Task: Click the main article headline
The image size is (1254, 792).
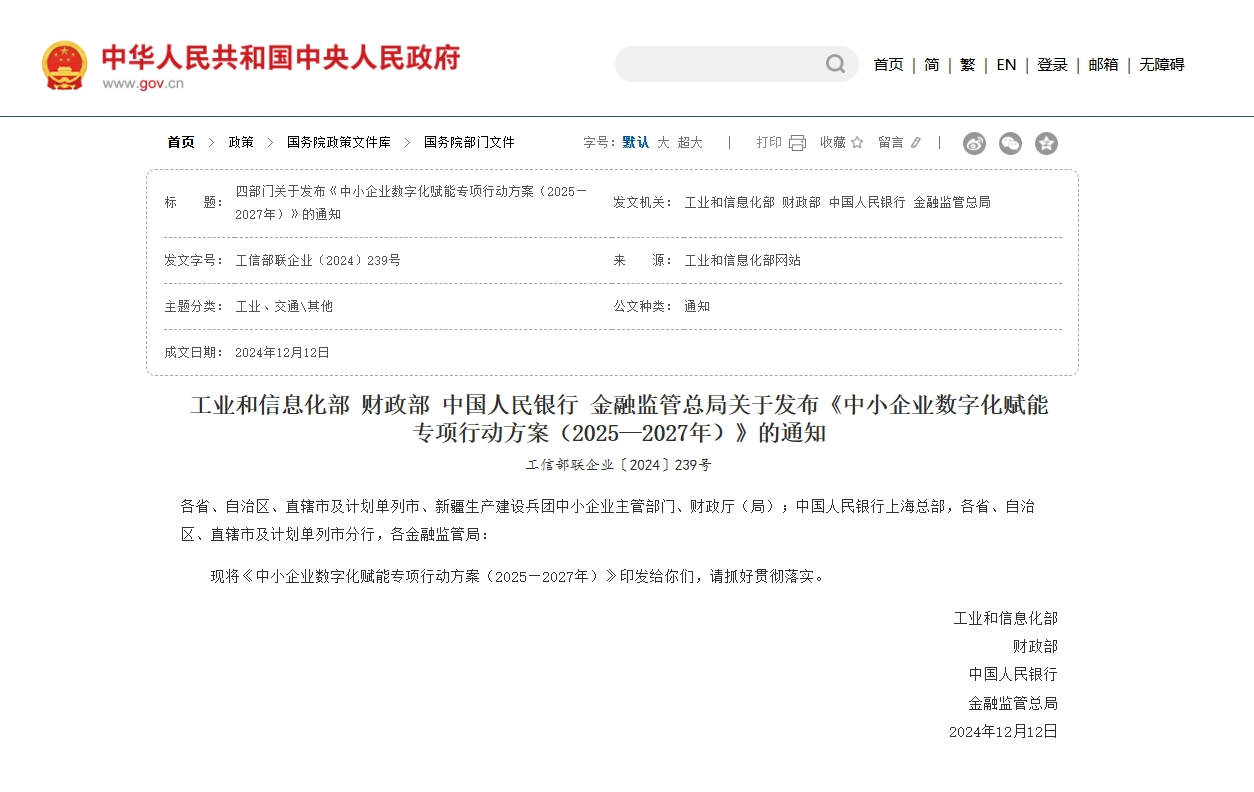Action: tap(620, 420)
